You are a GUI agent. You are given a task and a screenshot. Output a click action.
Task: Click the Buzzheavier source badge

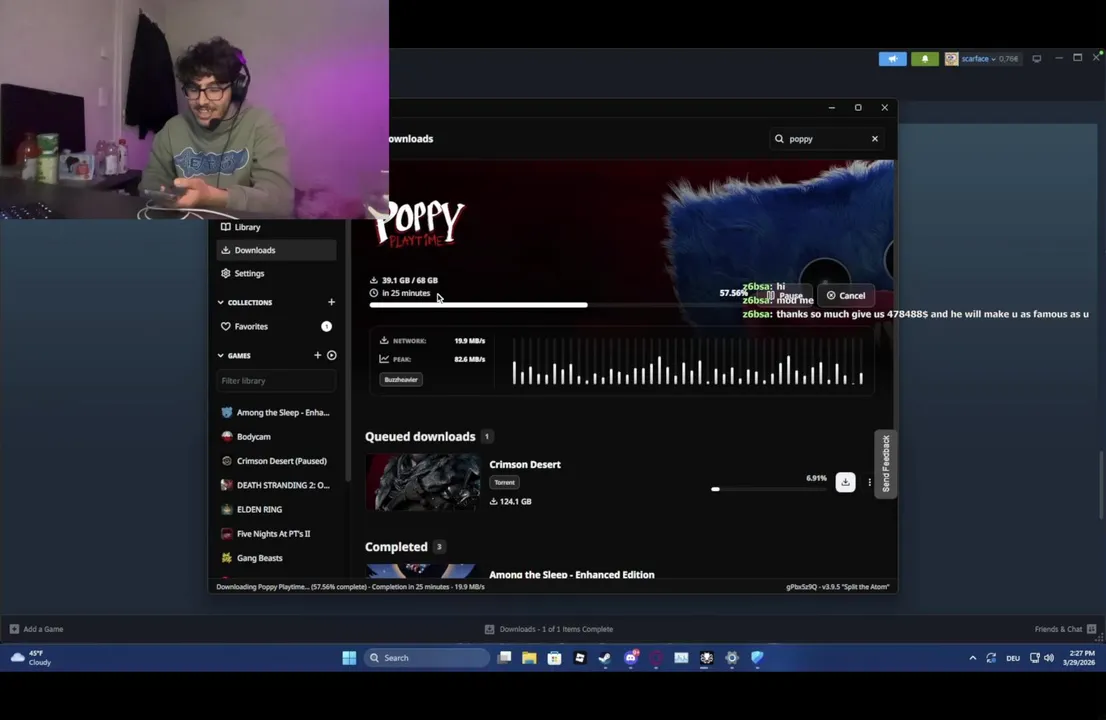(401, 379)
